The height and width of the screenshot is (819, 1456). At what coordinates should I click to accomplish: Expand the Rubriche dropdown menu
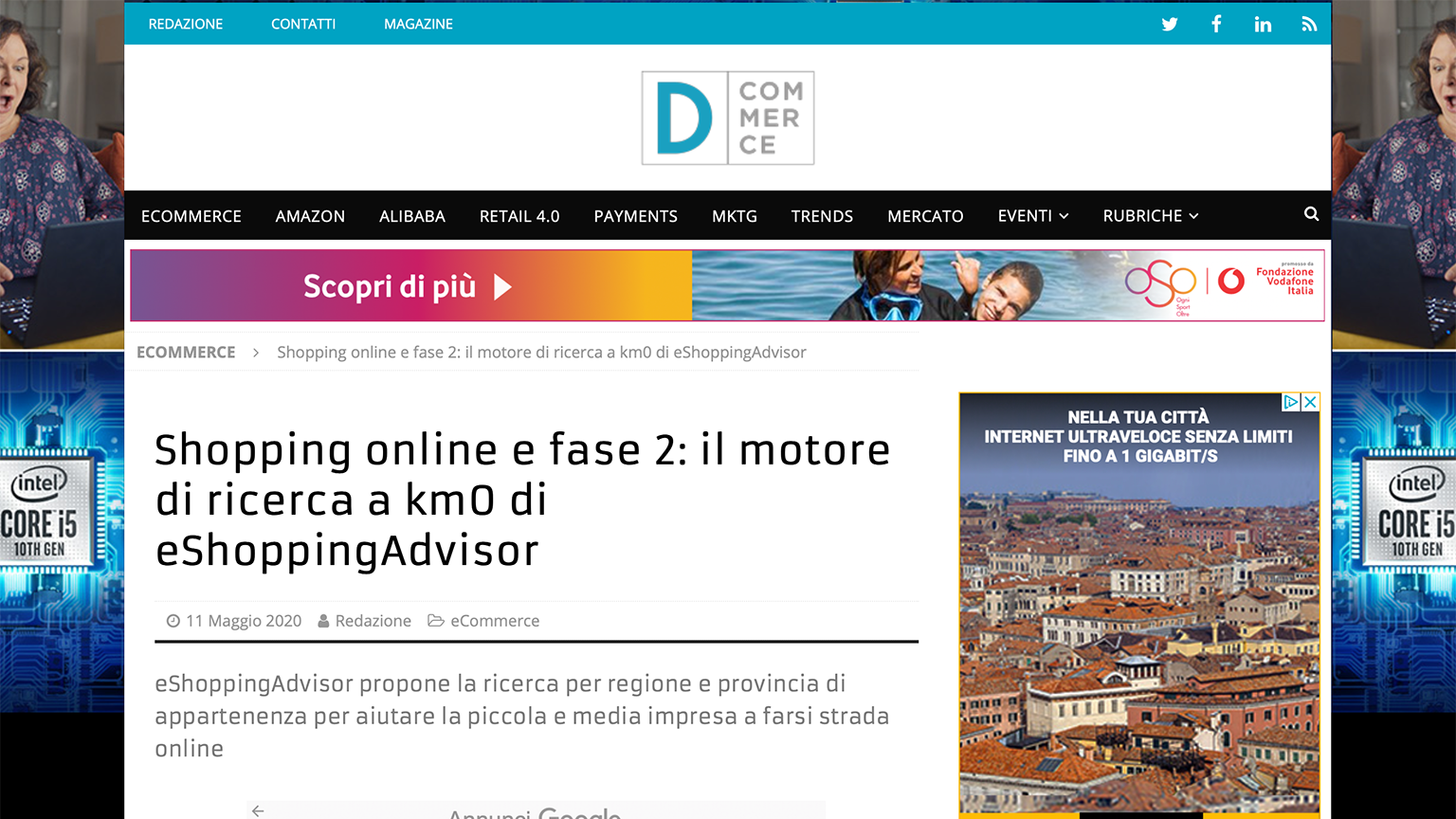point(1150,216)
